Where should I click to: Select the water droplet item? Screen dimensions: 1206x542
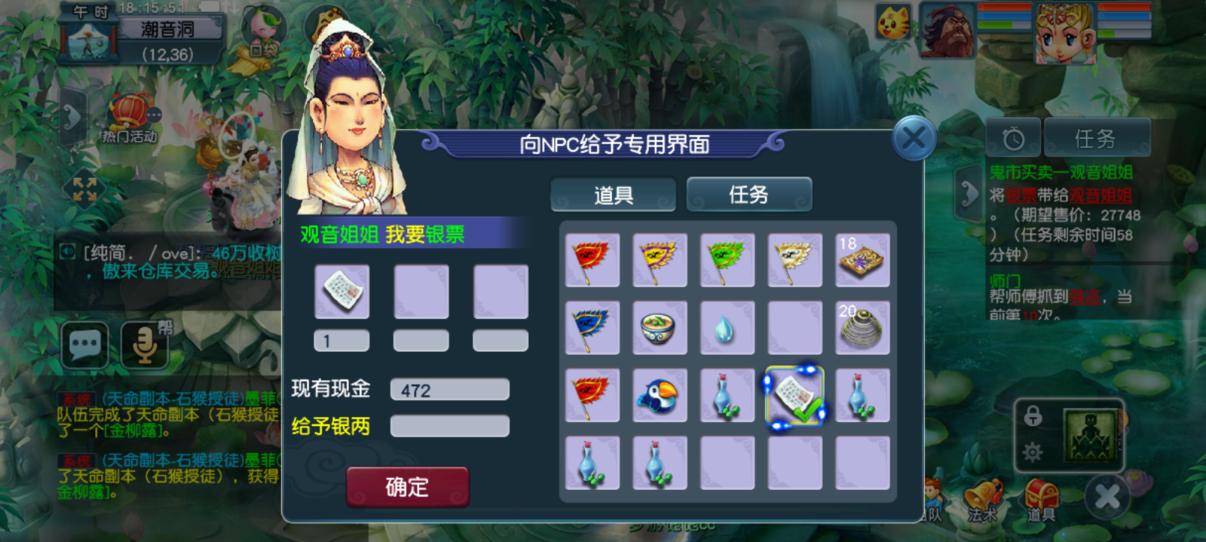point(727,328)
